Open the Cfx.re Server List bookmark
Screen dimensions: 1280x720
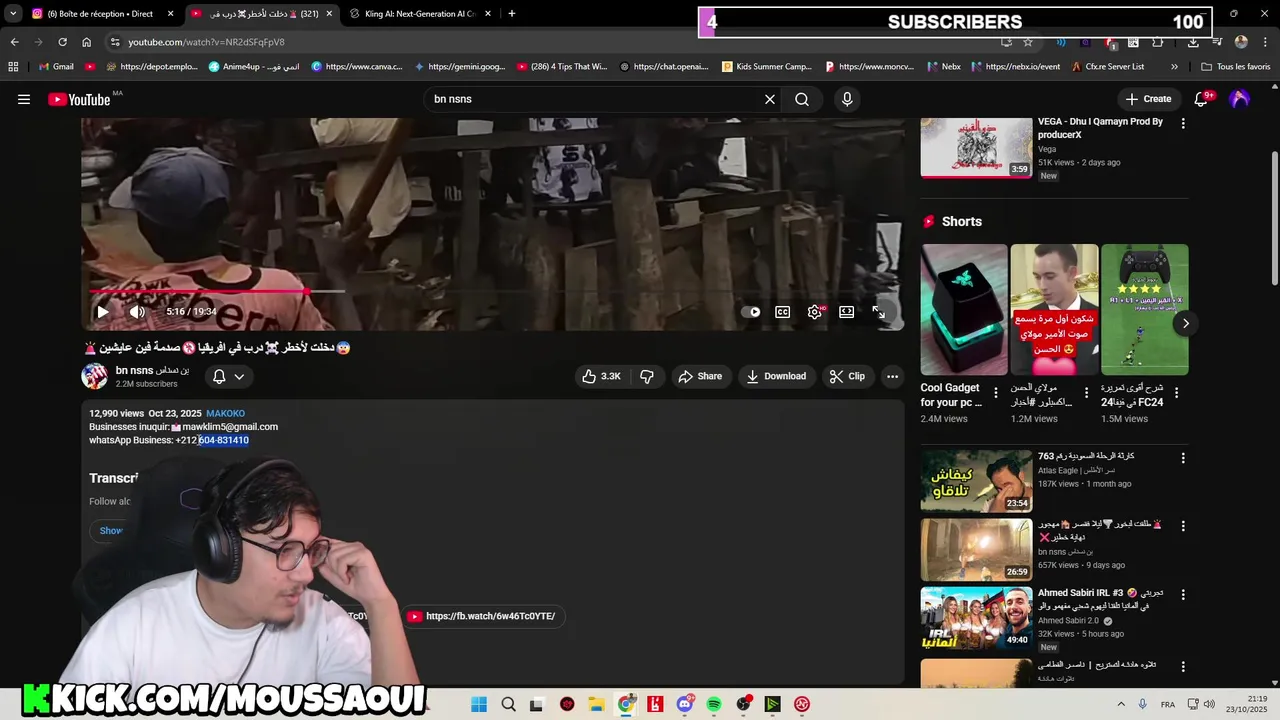coord(1108,67)
